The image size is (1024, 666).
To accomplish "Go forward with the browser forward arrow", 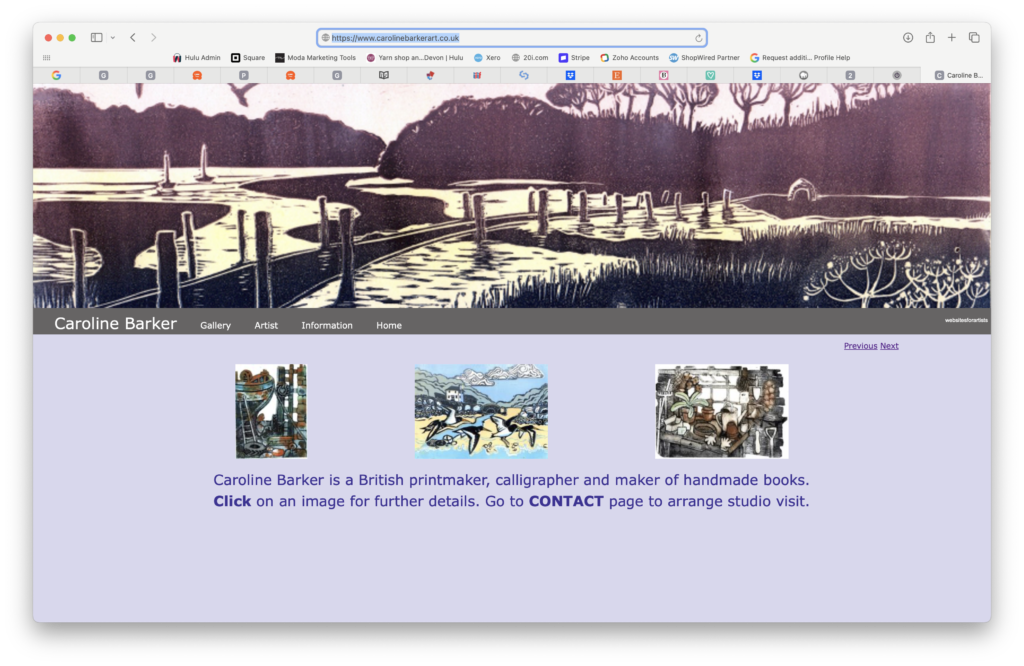I will [153, 38].
